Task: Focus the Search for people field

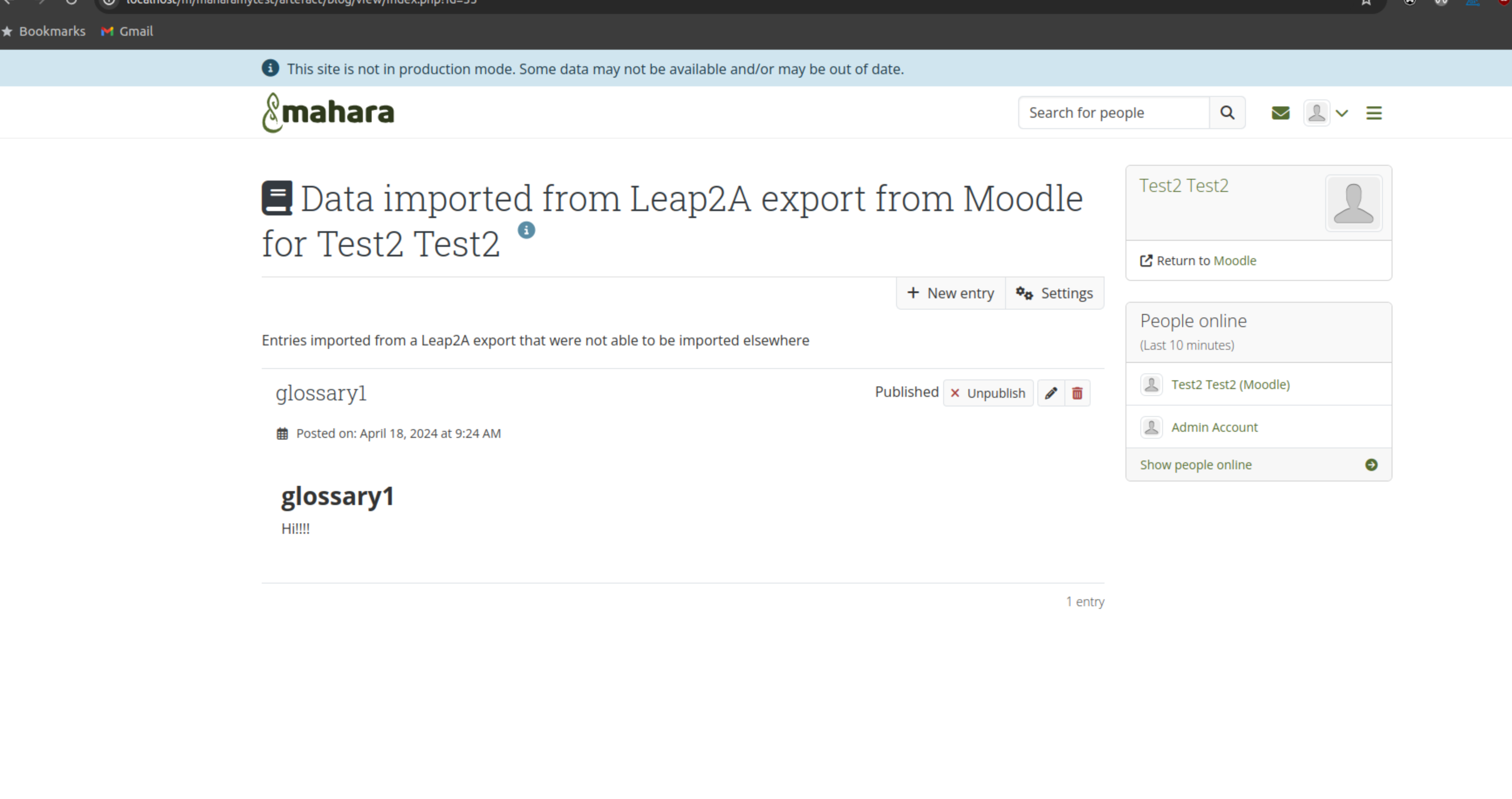Action: tap(1114, 113)
